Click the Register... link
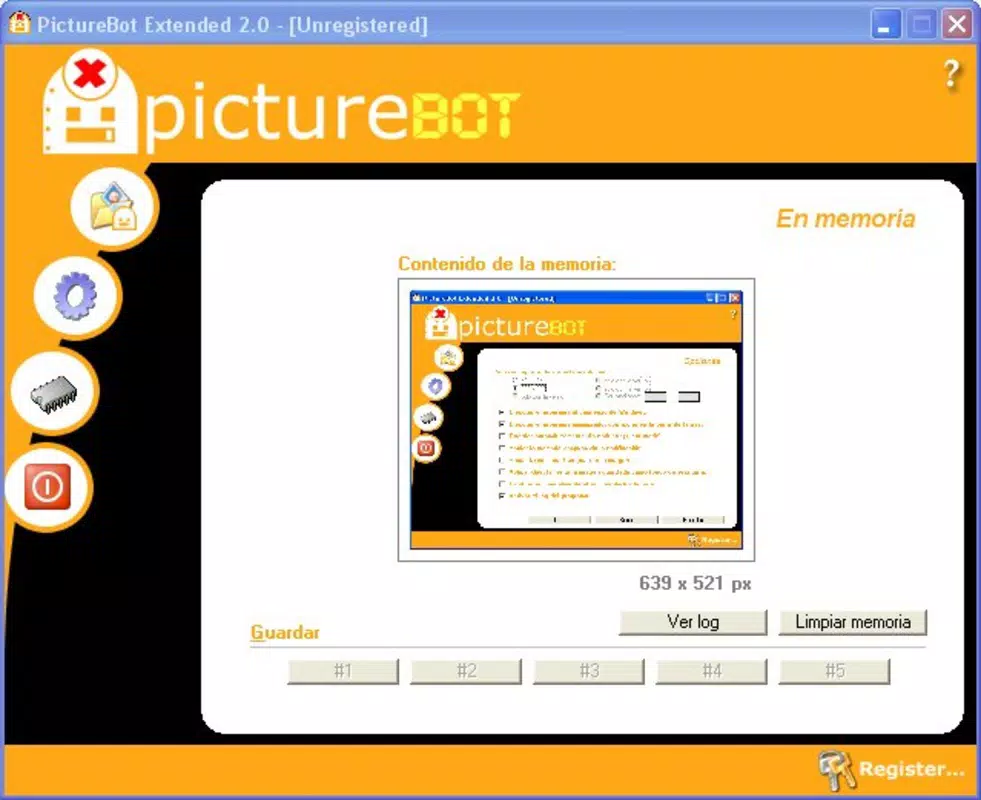The height and width of the screenshot is (800, 981). [x=912, y=769]
